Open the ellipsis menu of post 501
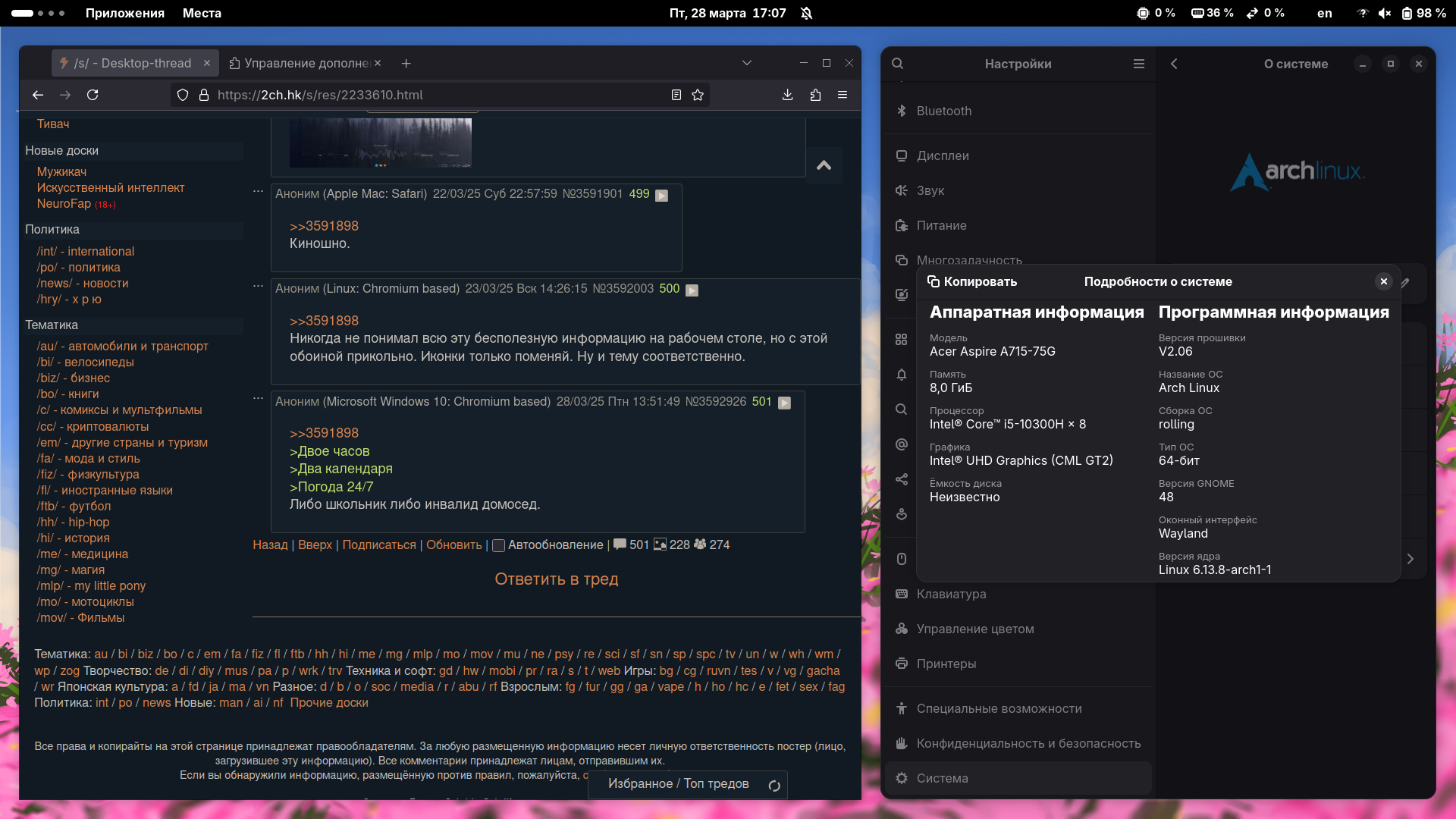Image resolution: width=1456 pixels, height=819 pixels. (258, 397)
